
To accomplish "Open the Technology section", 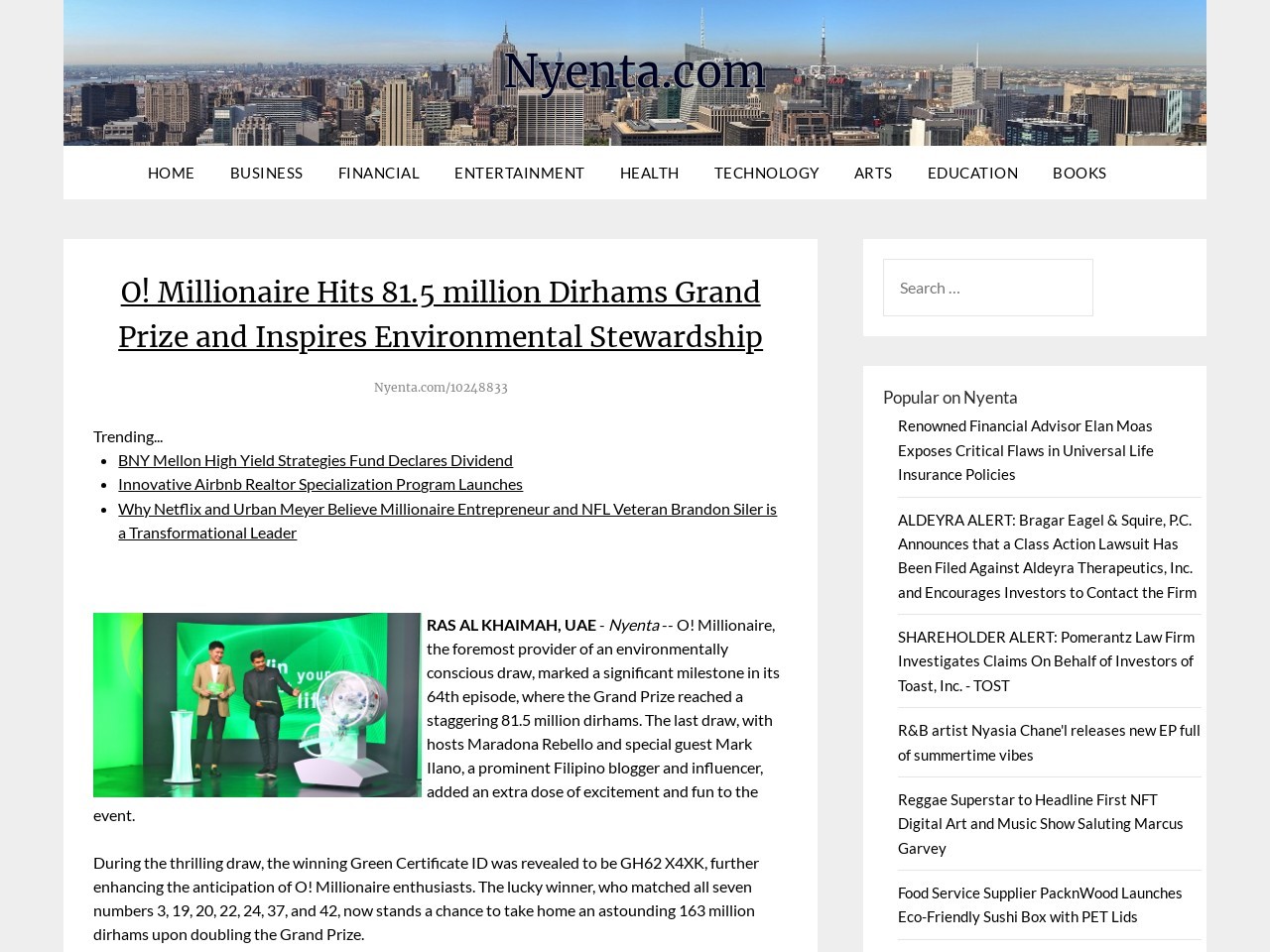I will [x=766, y=173].
